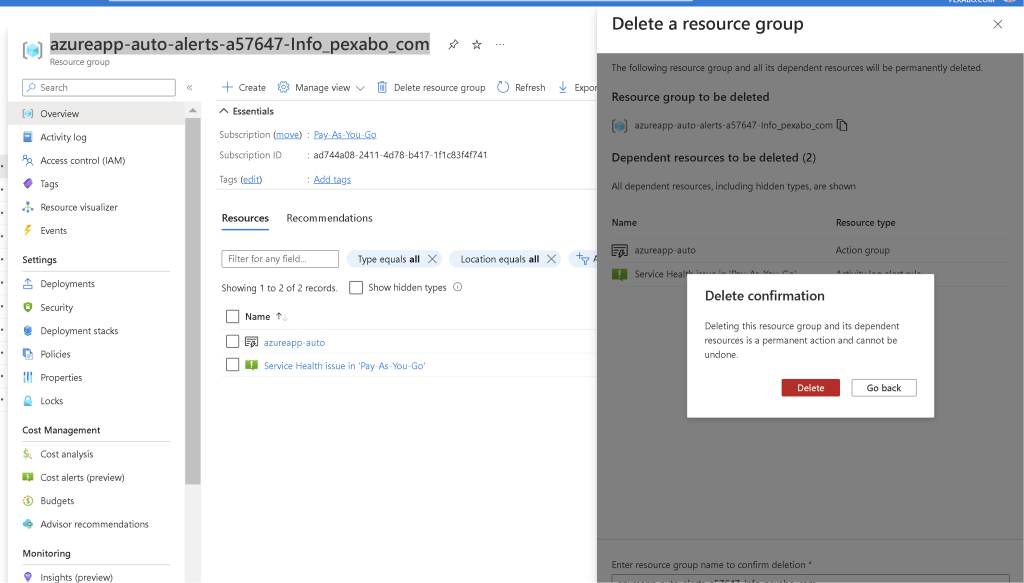
Task: Open Overview in the sidebar
Action: [x=96, y=114]
